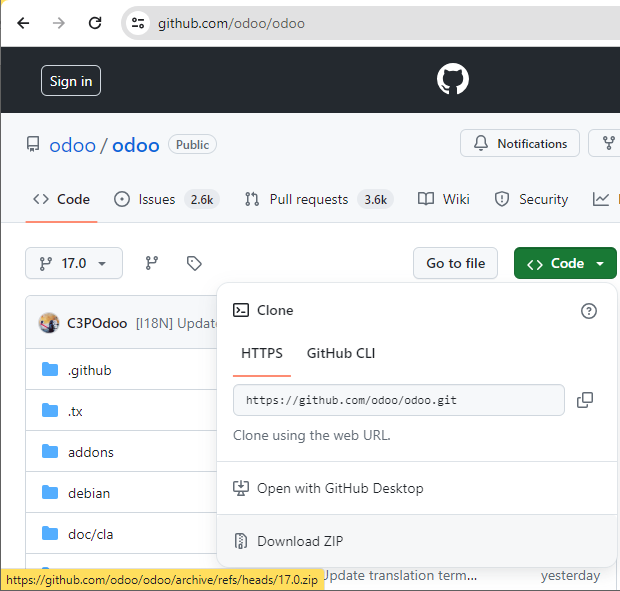Click 'Clone using the web URL.' text
This screenshot has height=591, width=620.
(x=312, y=435)
